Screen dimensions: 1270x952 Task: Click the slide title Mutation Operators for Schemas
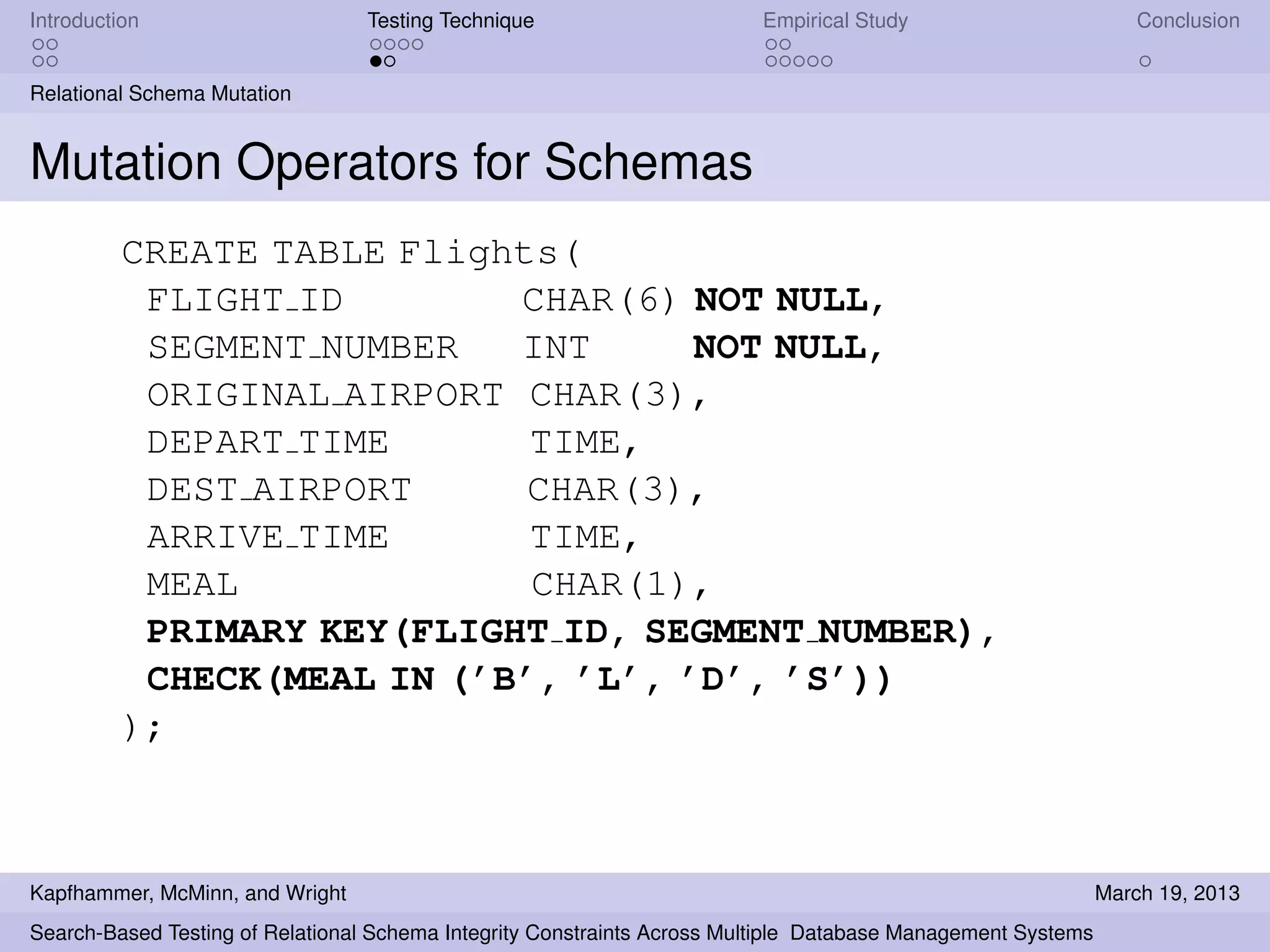point(391,162)
